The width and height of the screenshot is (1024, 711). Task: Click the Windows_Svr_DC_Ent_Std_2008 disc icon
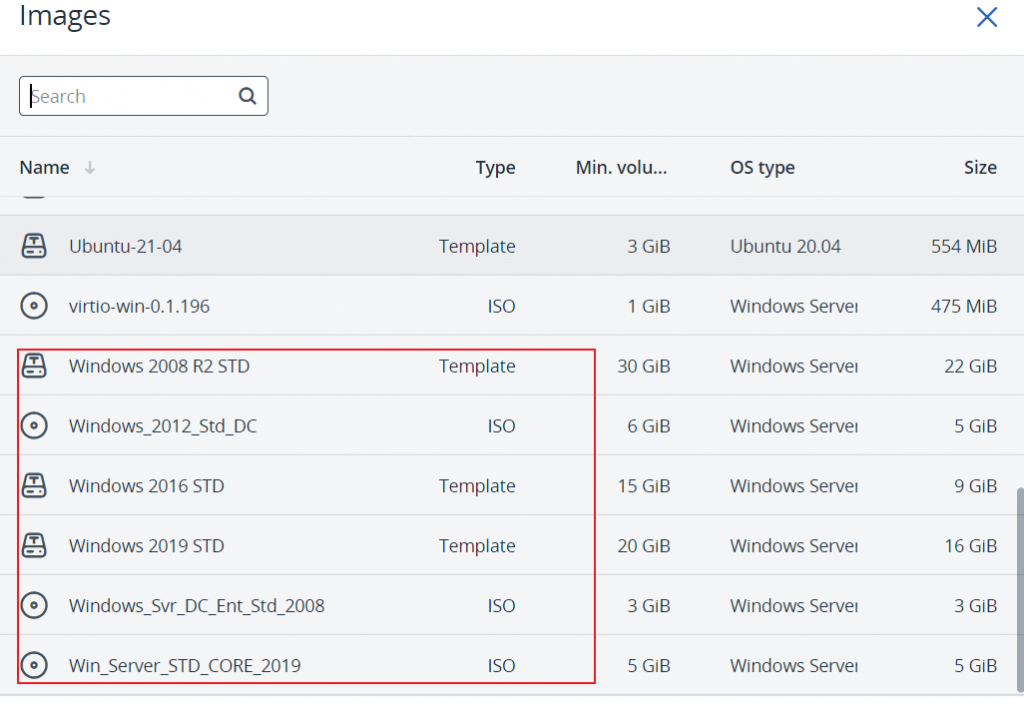[x=34, y=605]
